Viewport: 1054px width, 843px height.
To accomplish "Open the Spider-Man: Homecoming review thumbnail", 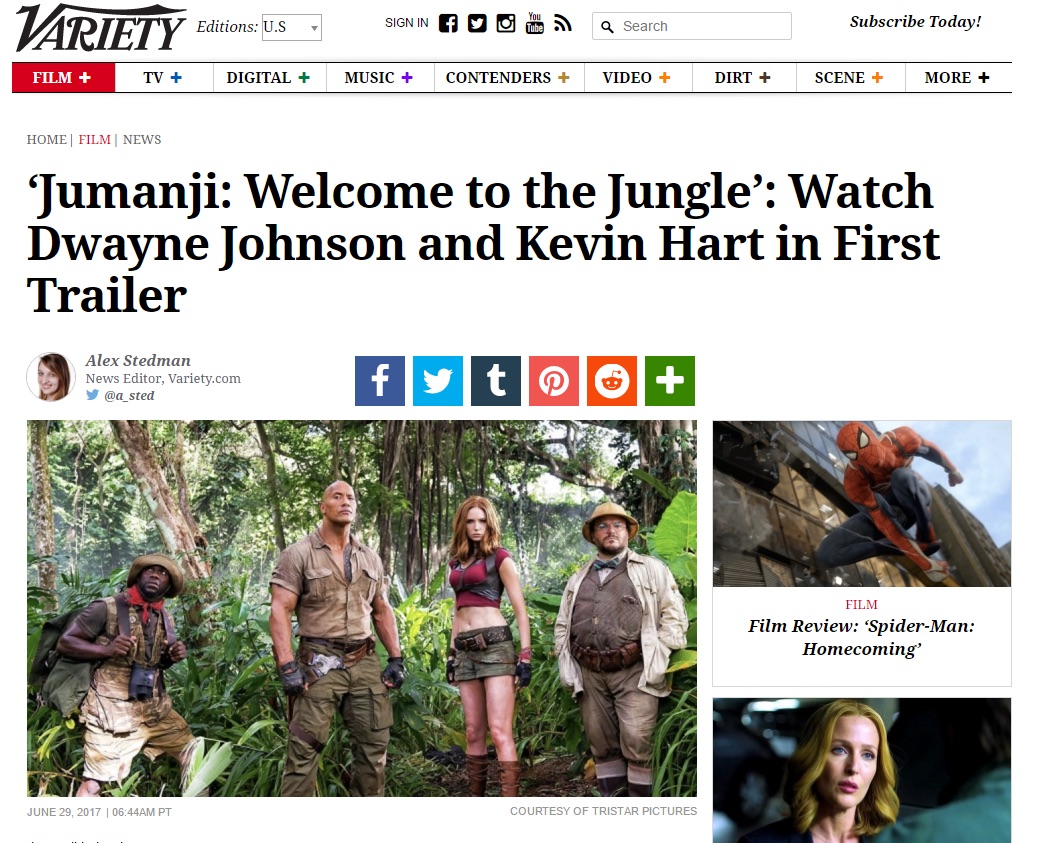I will point(862,504).
